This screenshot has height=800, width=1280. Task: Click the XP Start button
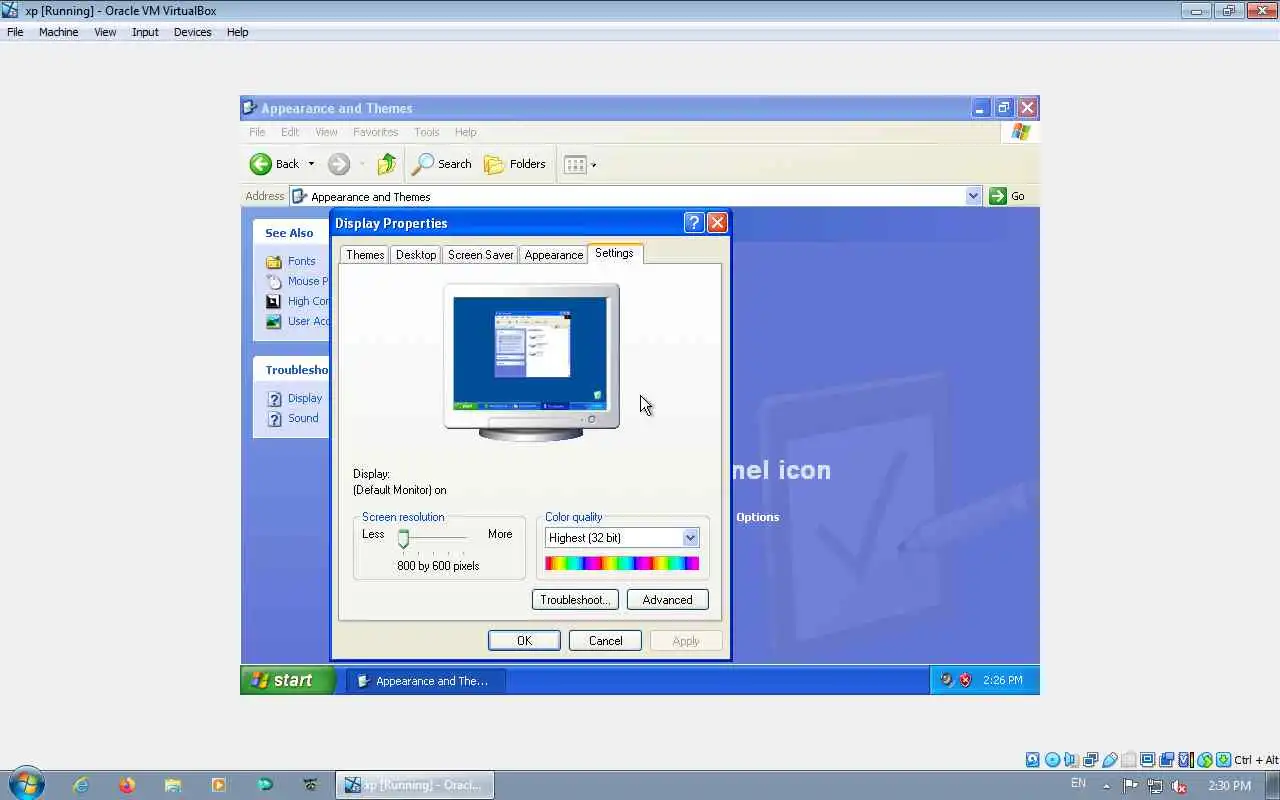tap(287, 680)
